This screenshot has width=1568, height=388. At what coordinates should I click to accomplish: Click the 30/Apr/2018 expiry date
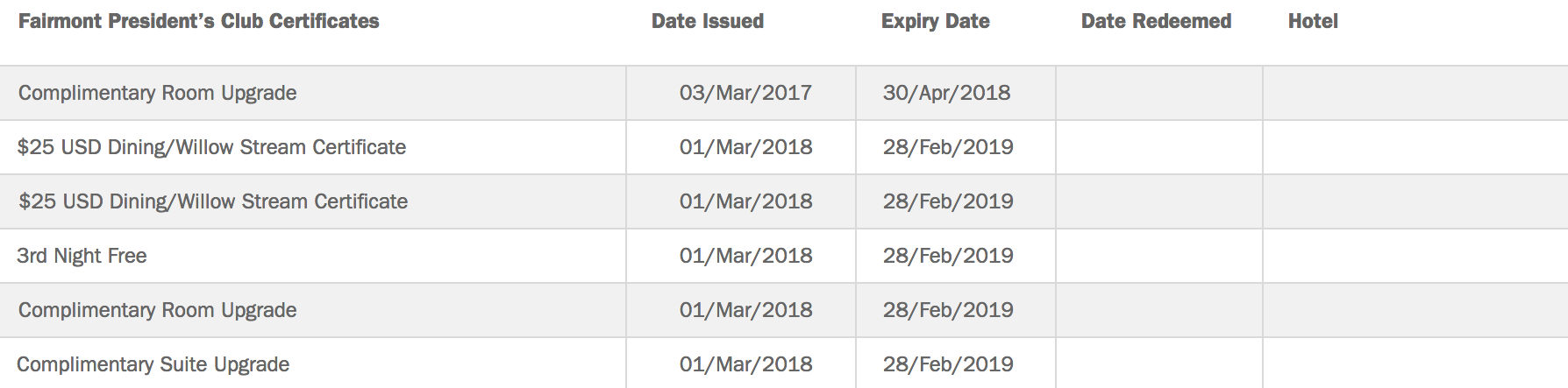(x=946, y=93)
